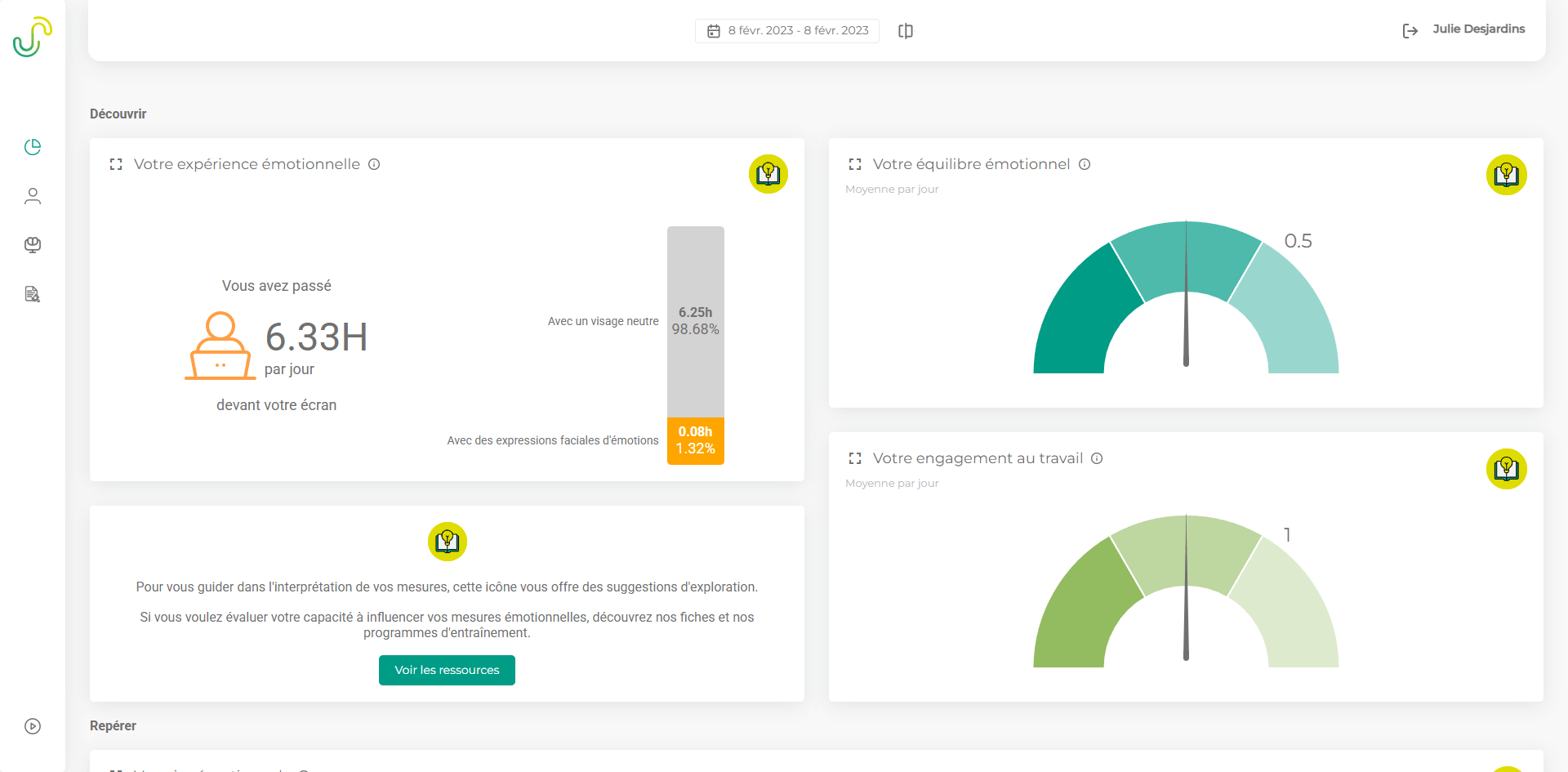Open the date range picker 8 févr. 2023
Image resolution: width=1568 pixels, height=772 pixels.
[x=787, y=30]
